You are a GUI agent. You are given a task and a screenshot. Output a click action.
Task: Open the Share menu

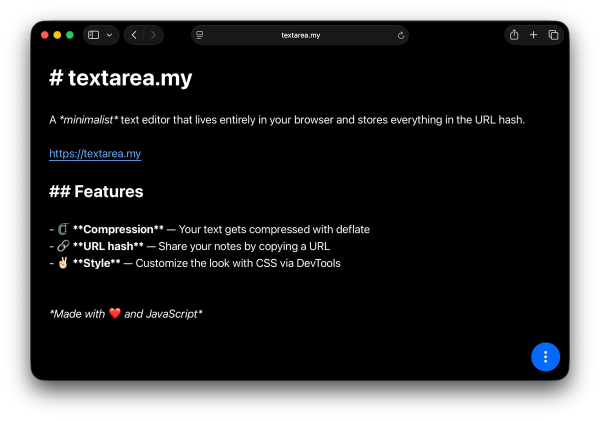pyautogui.click(x=514, y=35)
